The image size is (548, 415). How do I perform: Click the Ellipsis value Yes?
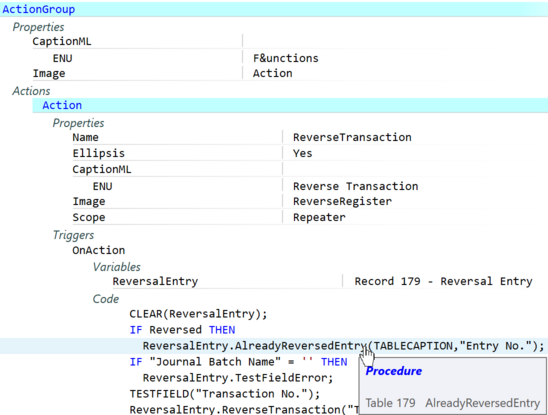coord(303,153)
